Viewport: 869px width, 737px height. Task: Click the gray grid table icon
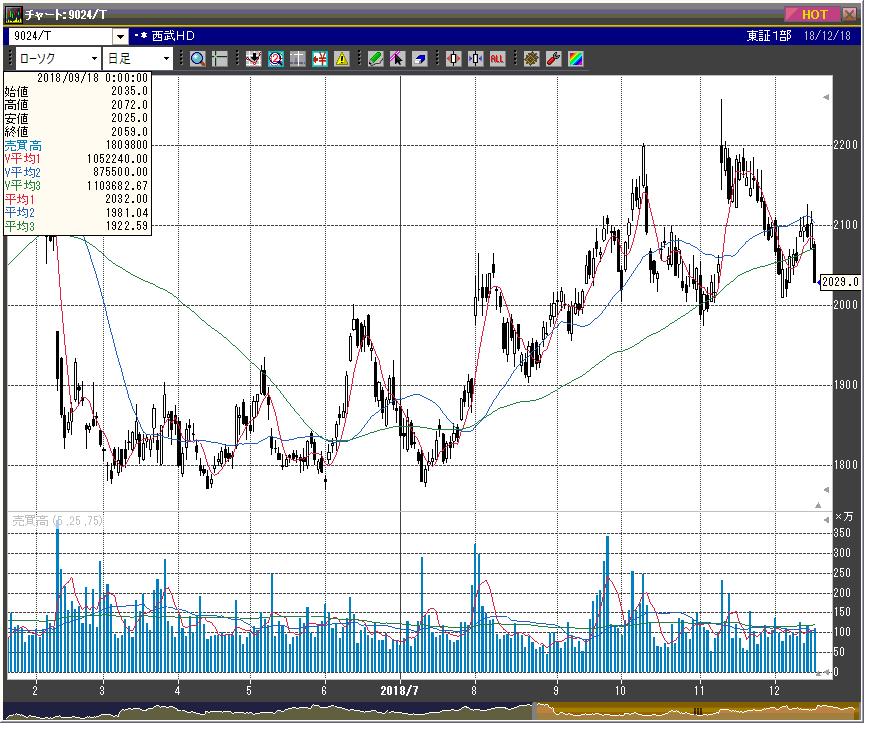pos(298,59)
